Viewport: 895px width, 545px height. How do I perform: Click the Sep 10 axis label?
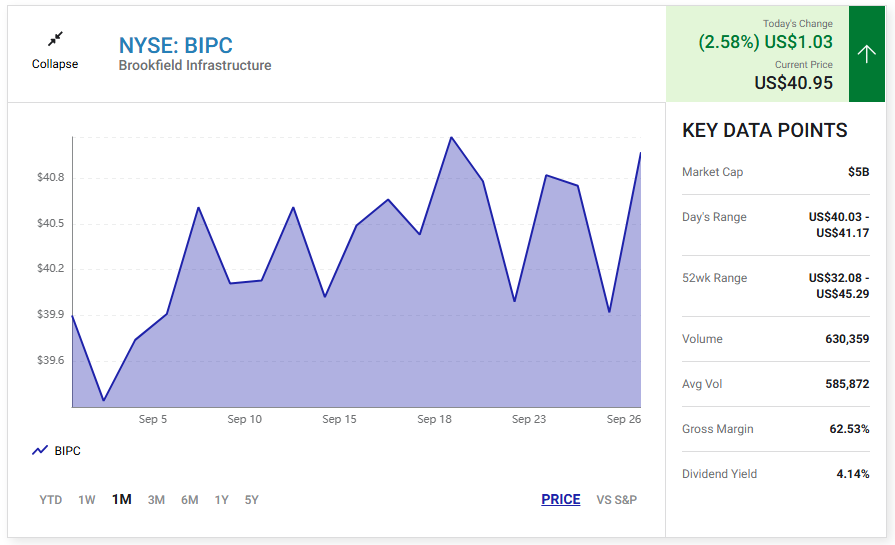[244, 419]
